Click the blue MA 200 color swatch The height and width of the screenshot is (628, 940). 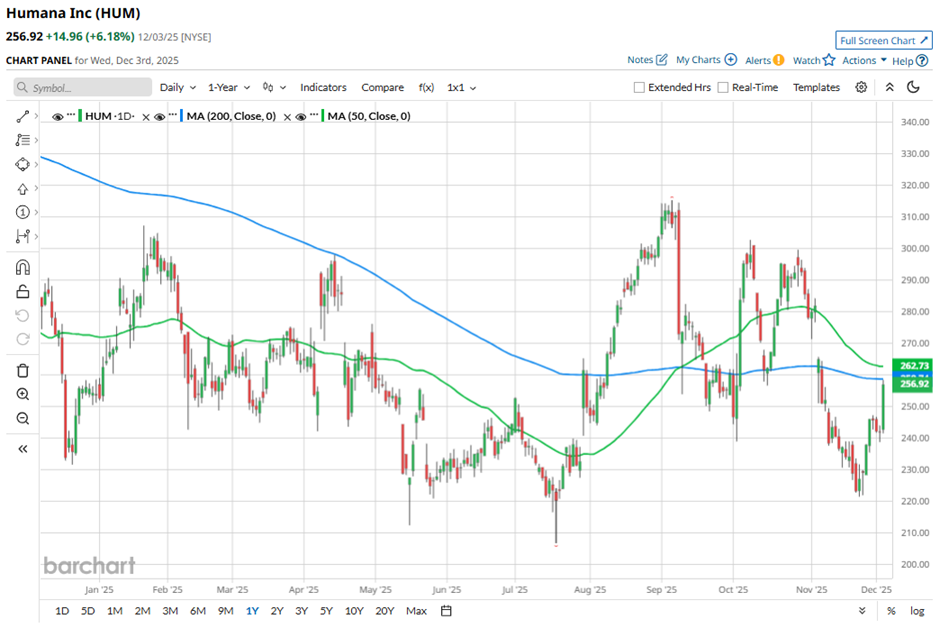pyautogui.click(x=183, y=117)
